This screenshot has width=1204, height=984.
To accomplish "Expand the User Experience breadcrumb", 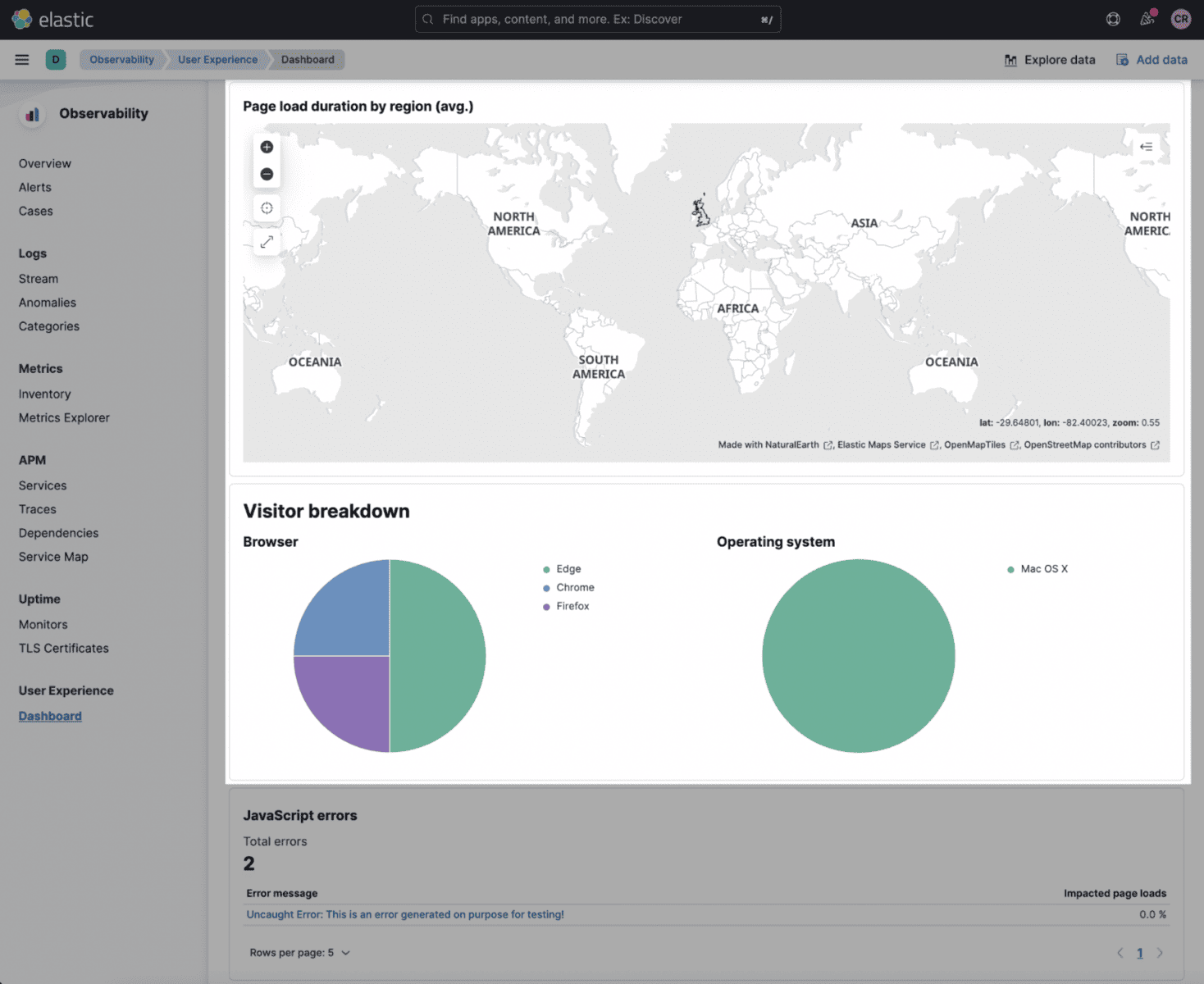I will tap(217, 59).
